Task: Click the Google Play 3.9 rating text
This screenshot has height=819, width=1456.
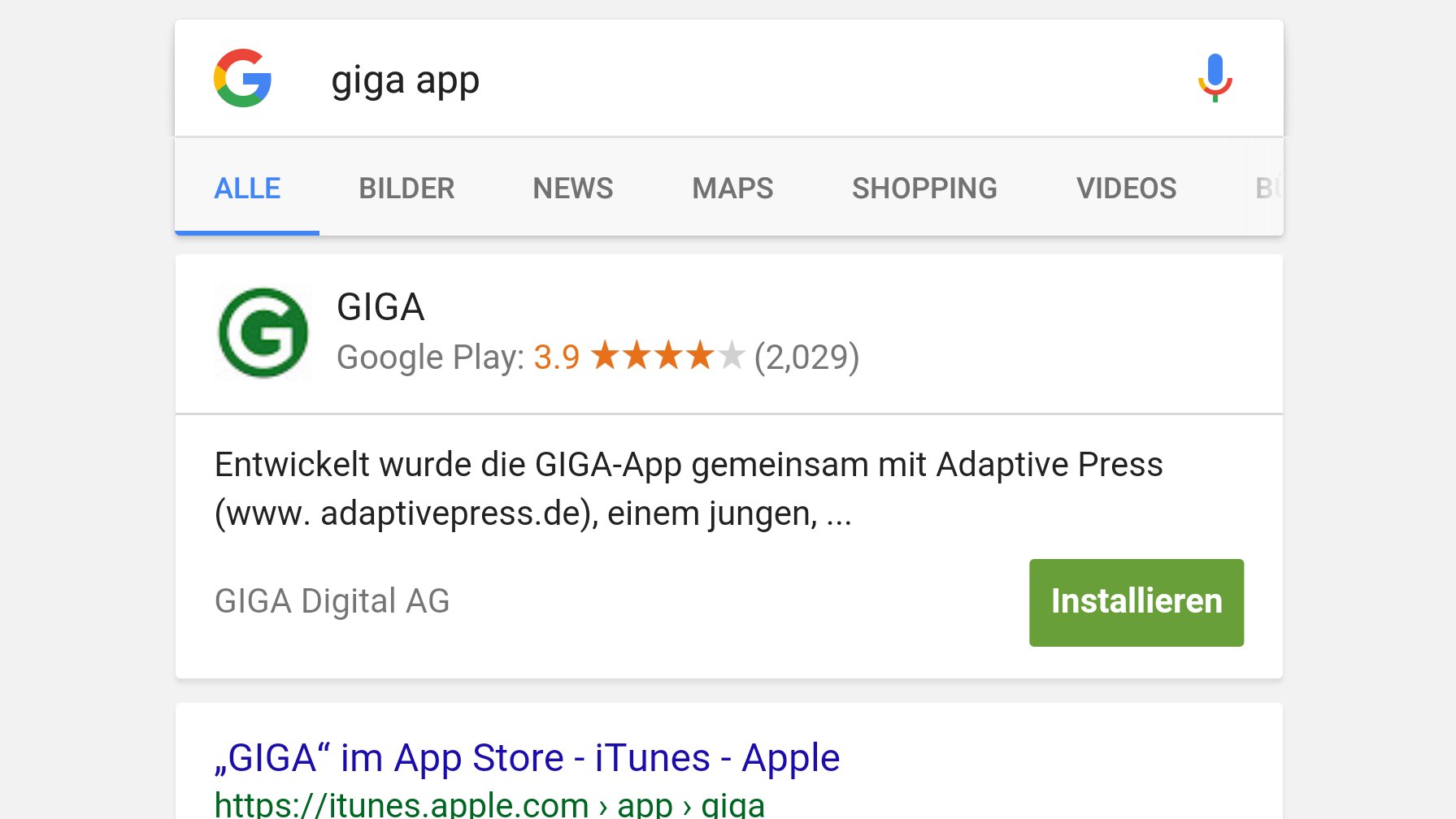Action: 459,357
